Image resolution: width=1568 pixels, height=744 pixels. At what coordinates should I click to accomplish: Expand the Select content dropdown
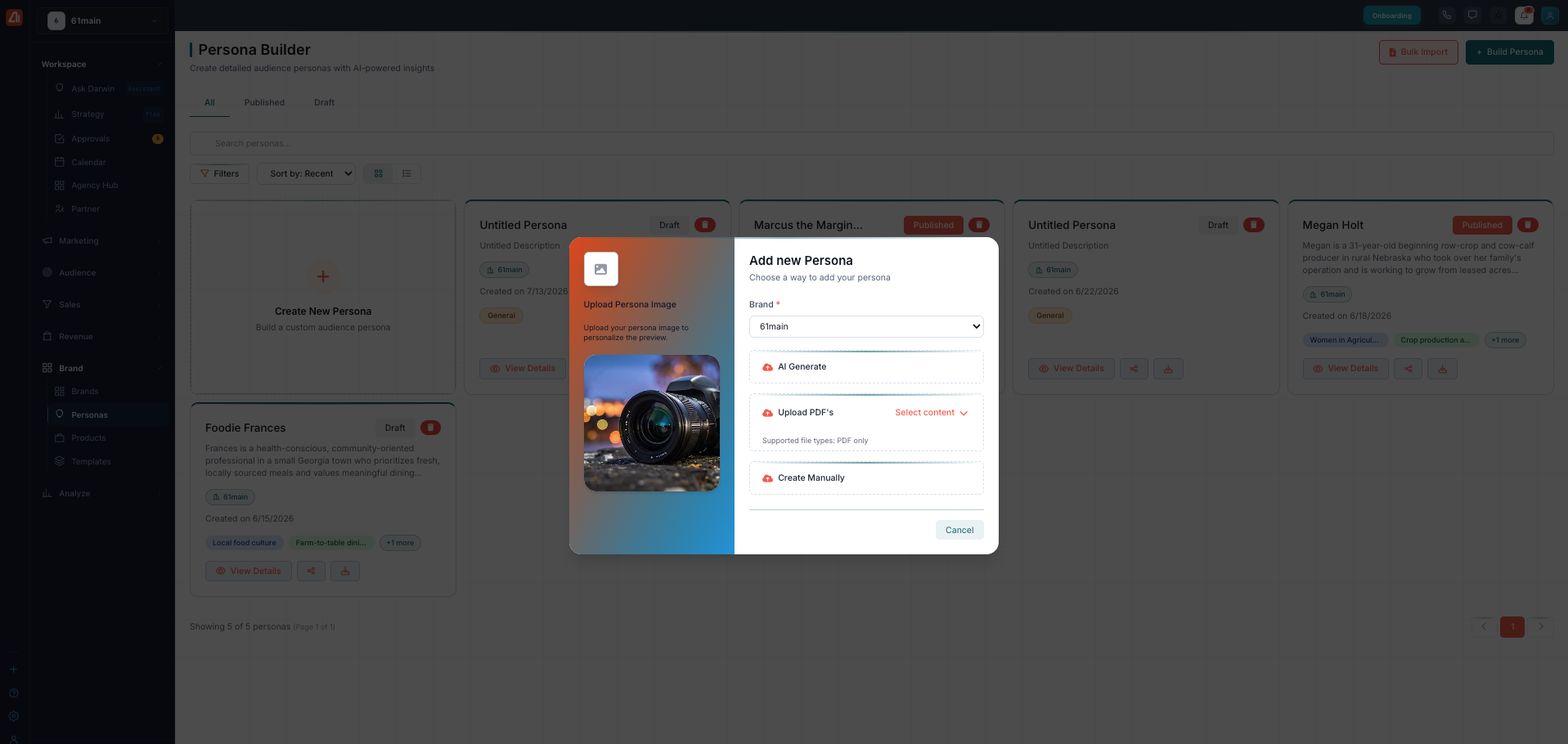coord(931,413)
